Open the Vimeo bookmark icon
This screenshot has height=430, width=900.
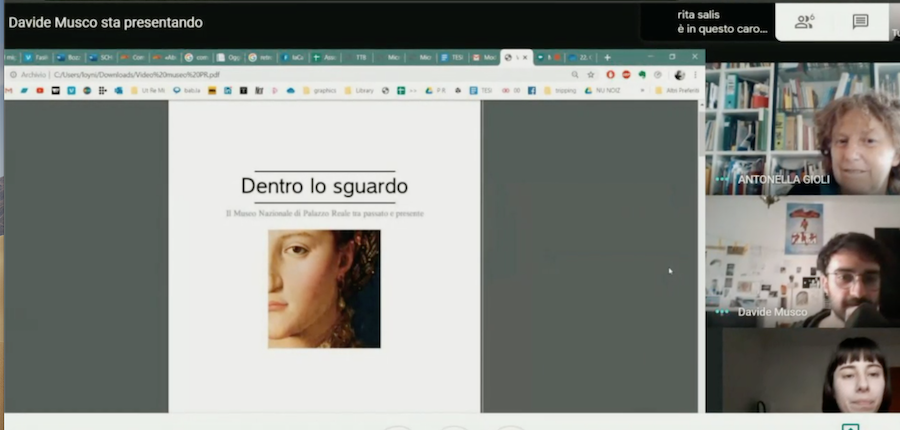point(71,91)
